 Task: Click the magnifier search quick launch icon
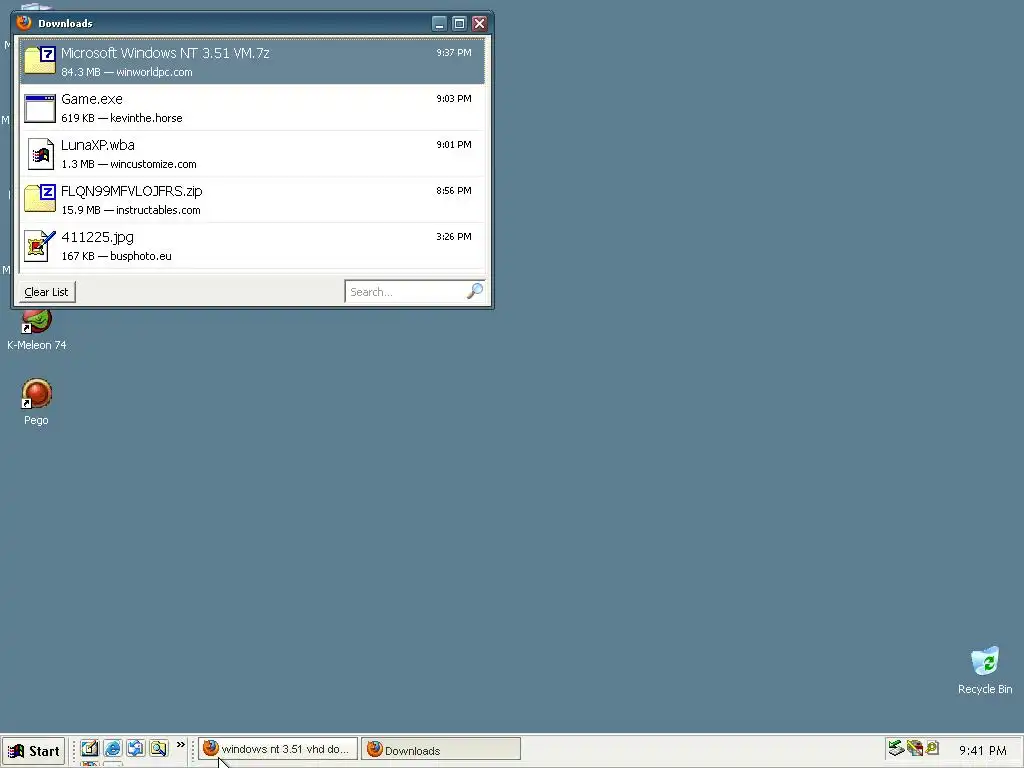(x=159, y=748)
